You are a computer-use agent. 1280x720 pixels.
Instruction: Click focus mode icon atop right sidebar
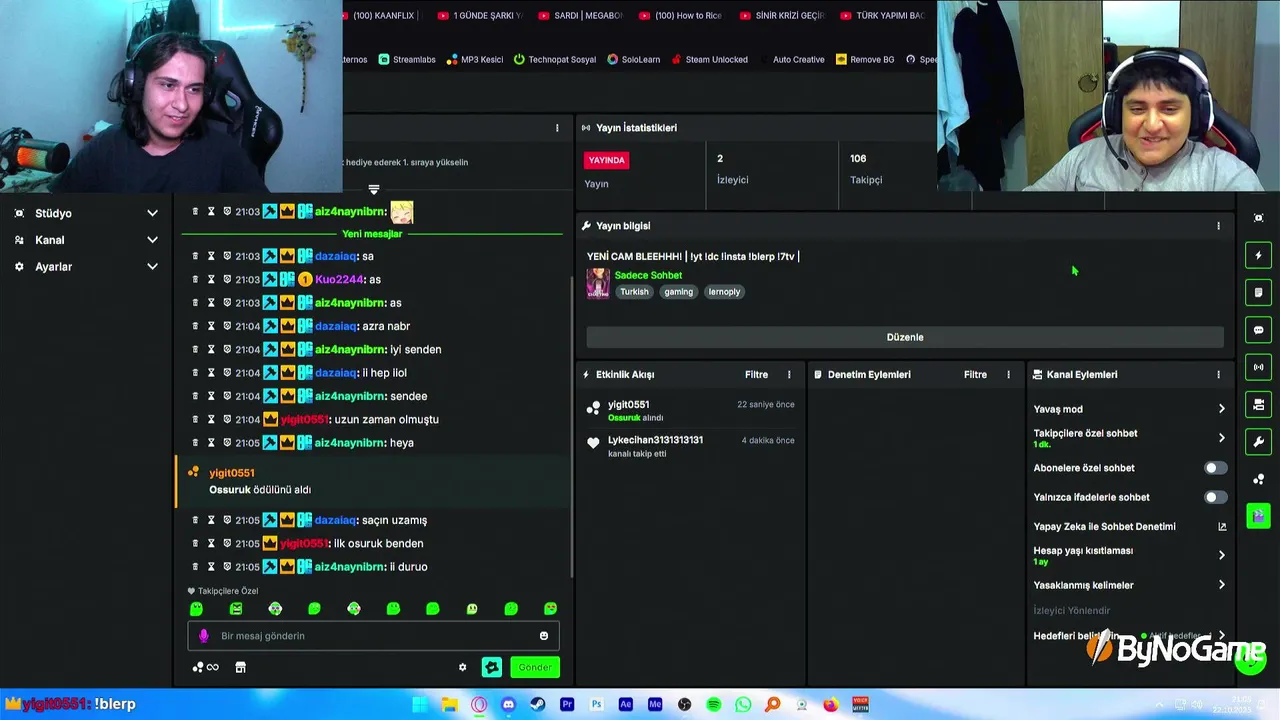pyautogui.click(x=1258, y=218)
